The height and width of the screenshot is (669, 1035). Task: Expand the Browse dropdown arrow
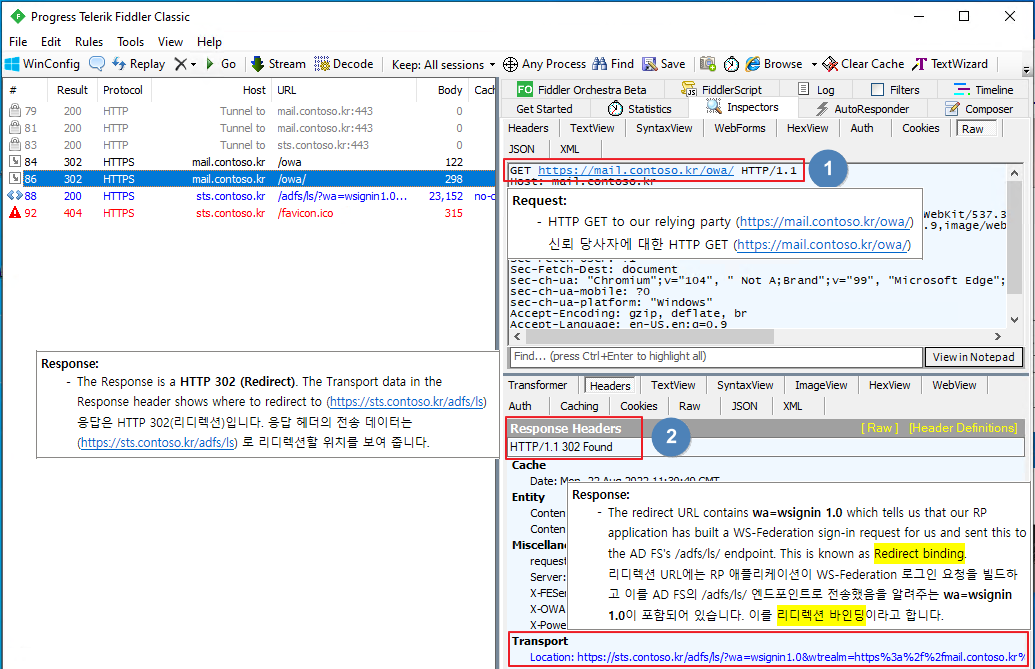814,65
